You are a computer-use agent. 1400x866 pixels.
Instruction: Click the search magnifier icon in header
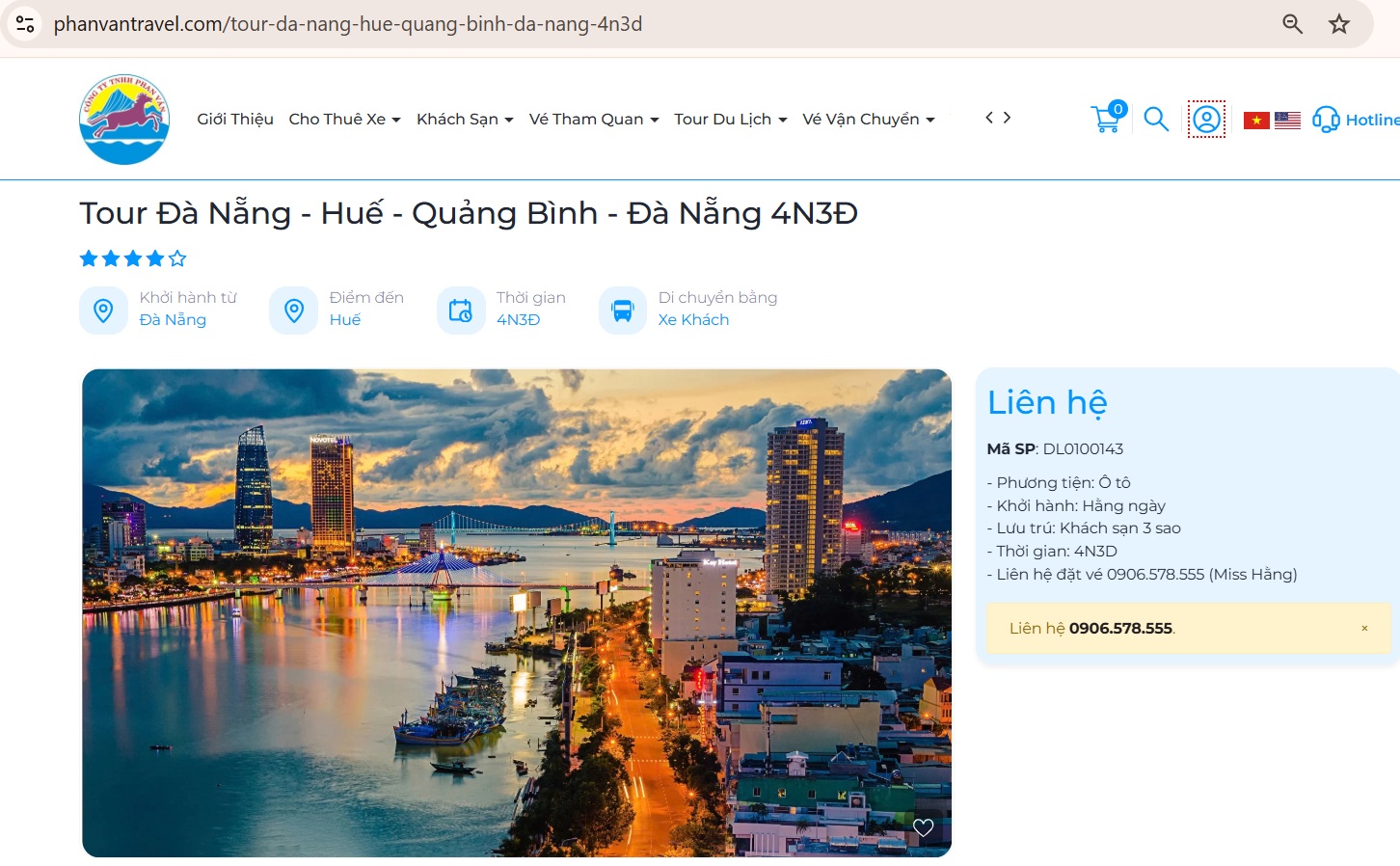(x=1156, y=119)
